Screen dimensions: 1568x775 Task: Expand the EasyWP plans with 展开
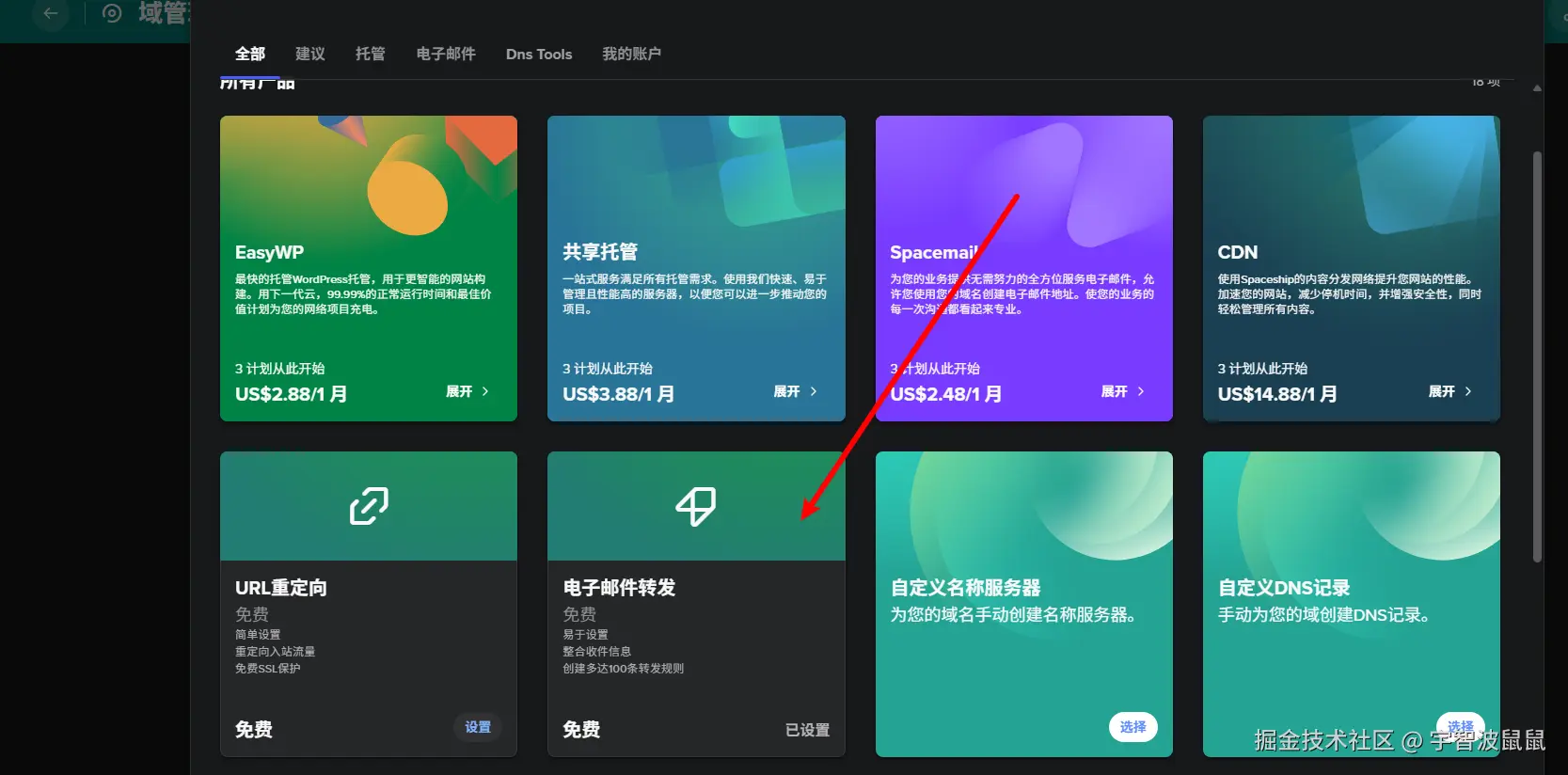pyautogui.click(x=467, y=391)
